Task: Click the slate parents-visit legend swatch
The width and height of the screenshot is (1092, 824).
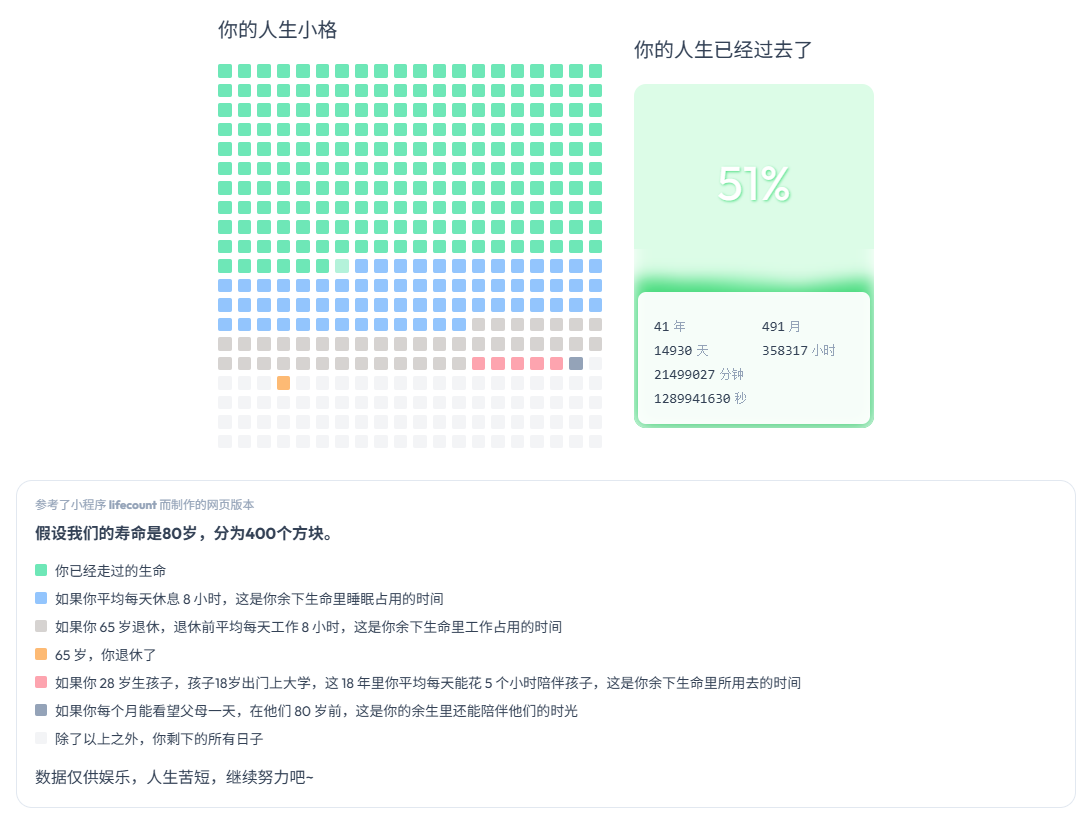Action: [x=41, y=710]
